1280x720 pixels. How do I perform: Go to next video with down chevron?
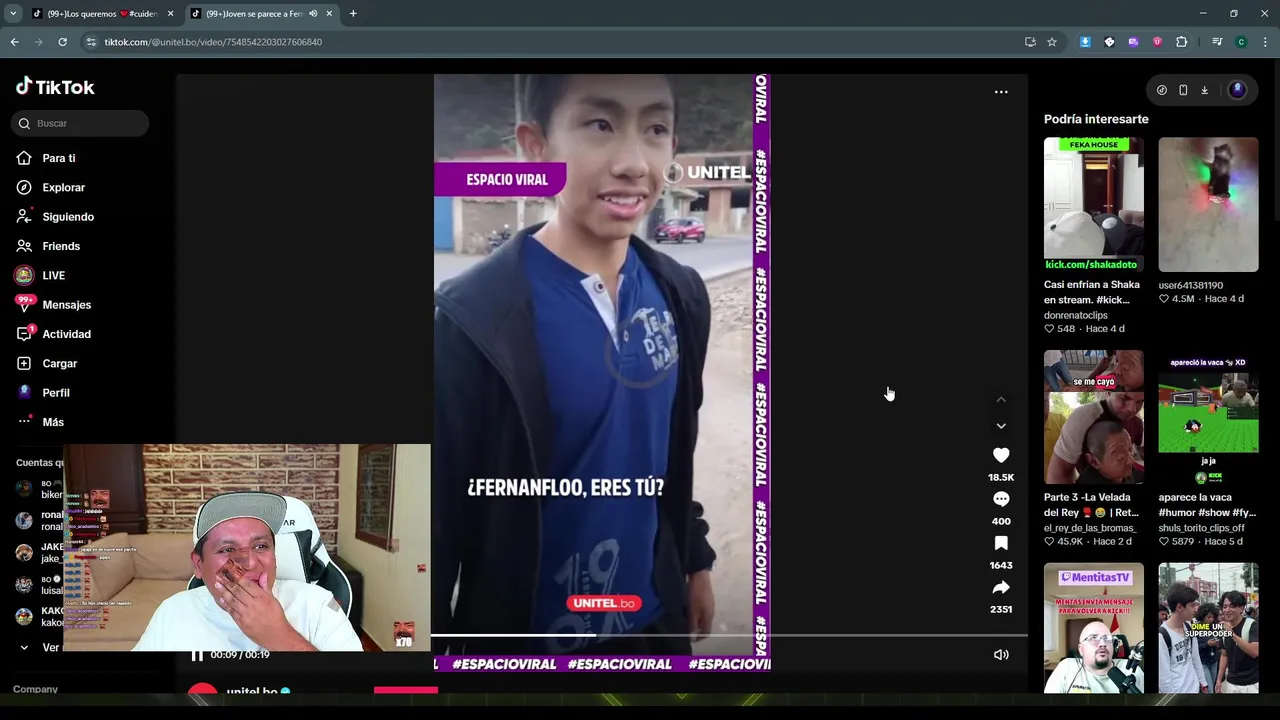click(1001, 426)
